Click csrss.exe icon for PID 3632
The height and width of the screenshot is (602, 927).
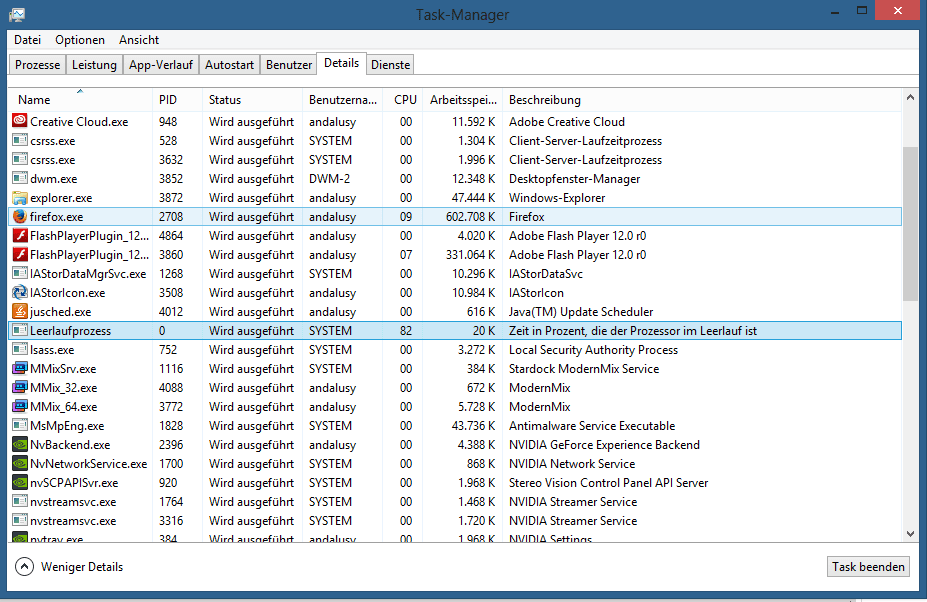pos(20,159)
